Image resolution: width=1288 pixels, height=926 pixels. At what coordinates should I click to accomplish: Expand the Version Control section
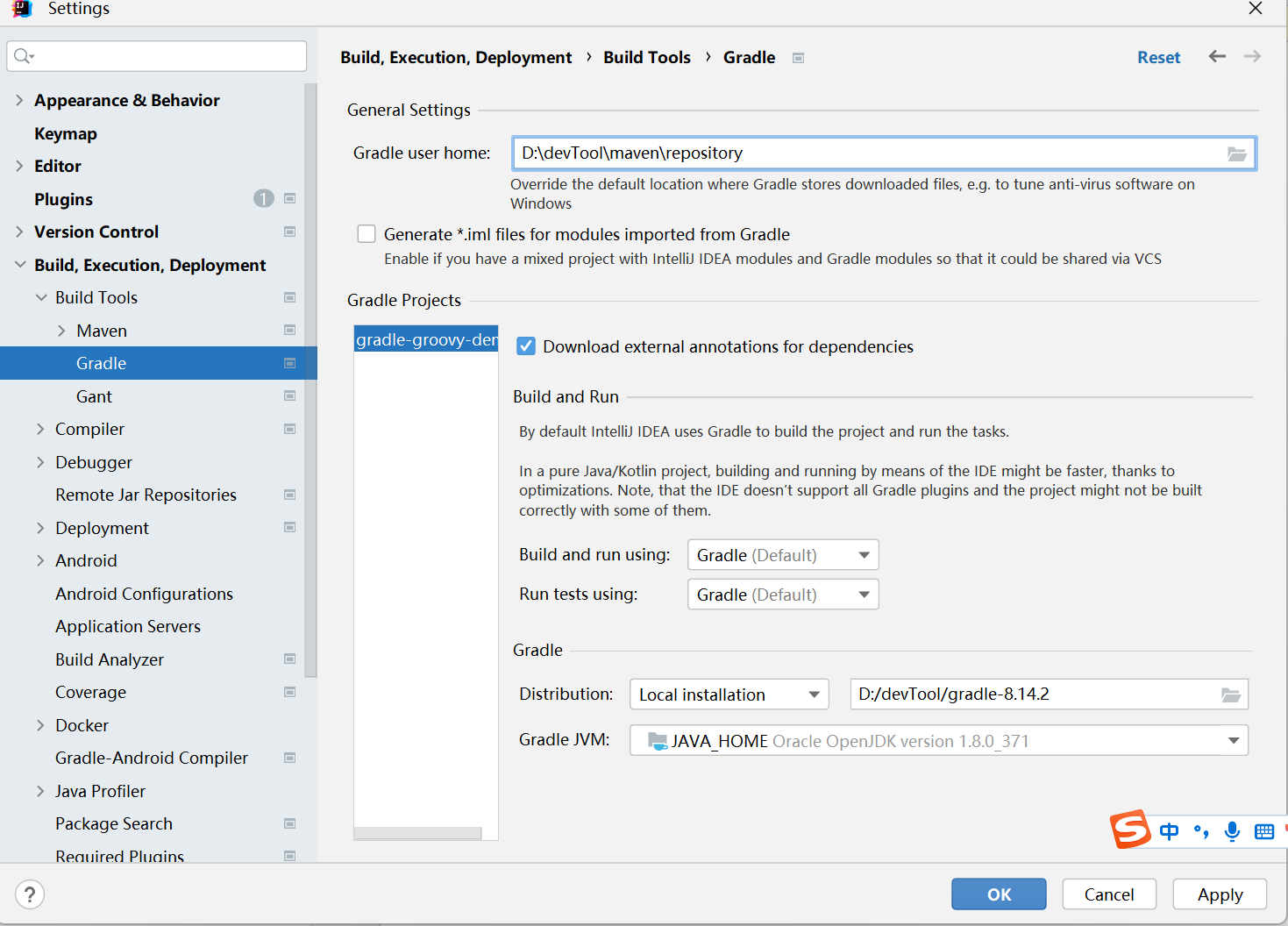[x=19, y=231]
